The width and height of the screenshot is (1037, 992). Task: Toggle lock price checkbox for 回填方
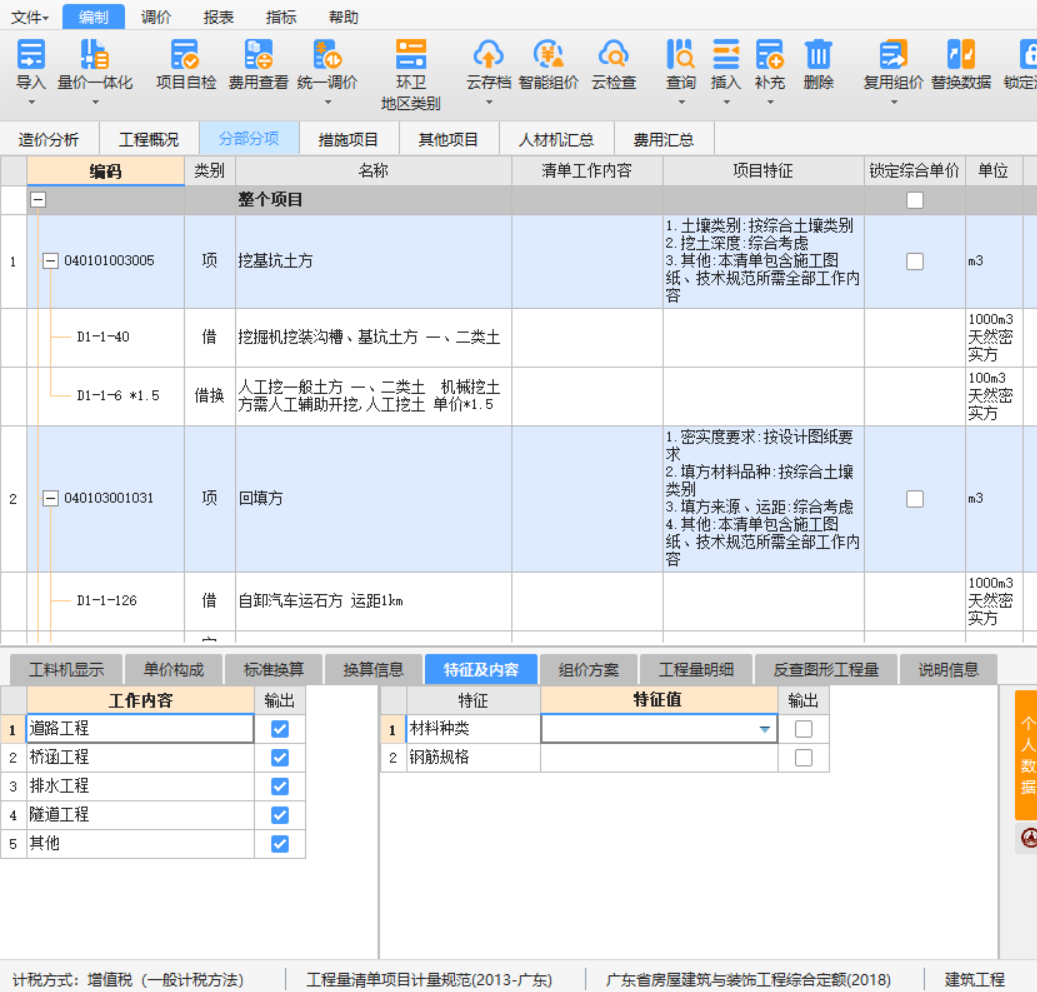(x=915, y=499)
